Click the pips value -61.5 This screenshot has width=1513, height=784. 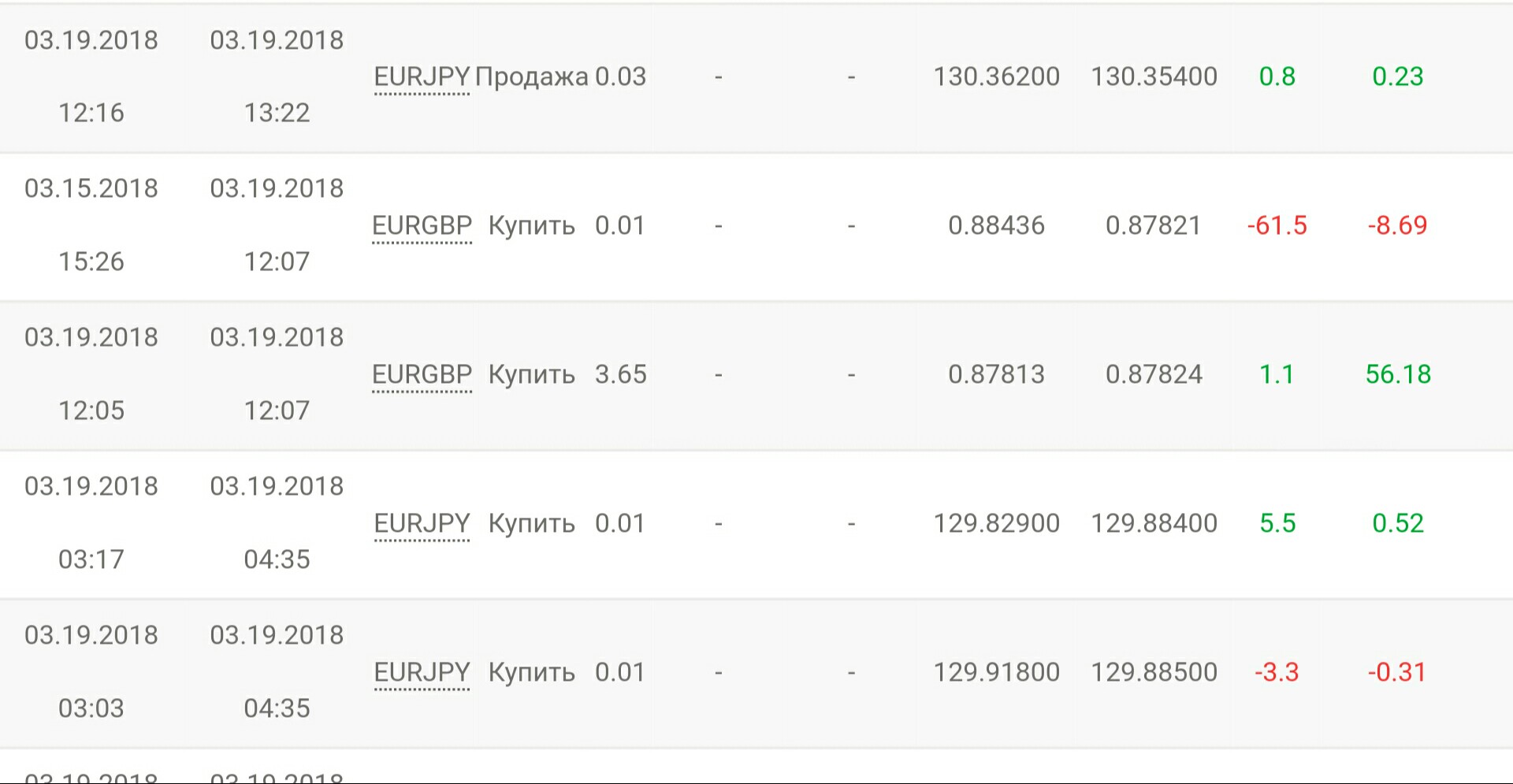point(1277,225)
